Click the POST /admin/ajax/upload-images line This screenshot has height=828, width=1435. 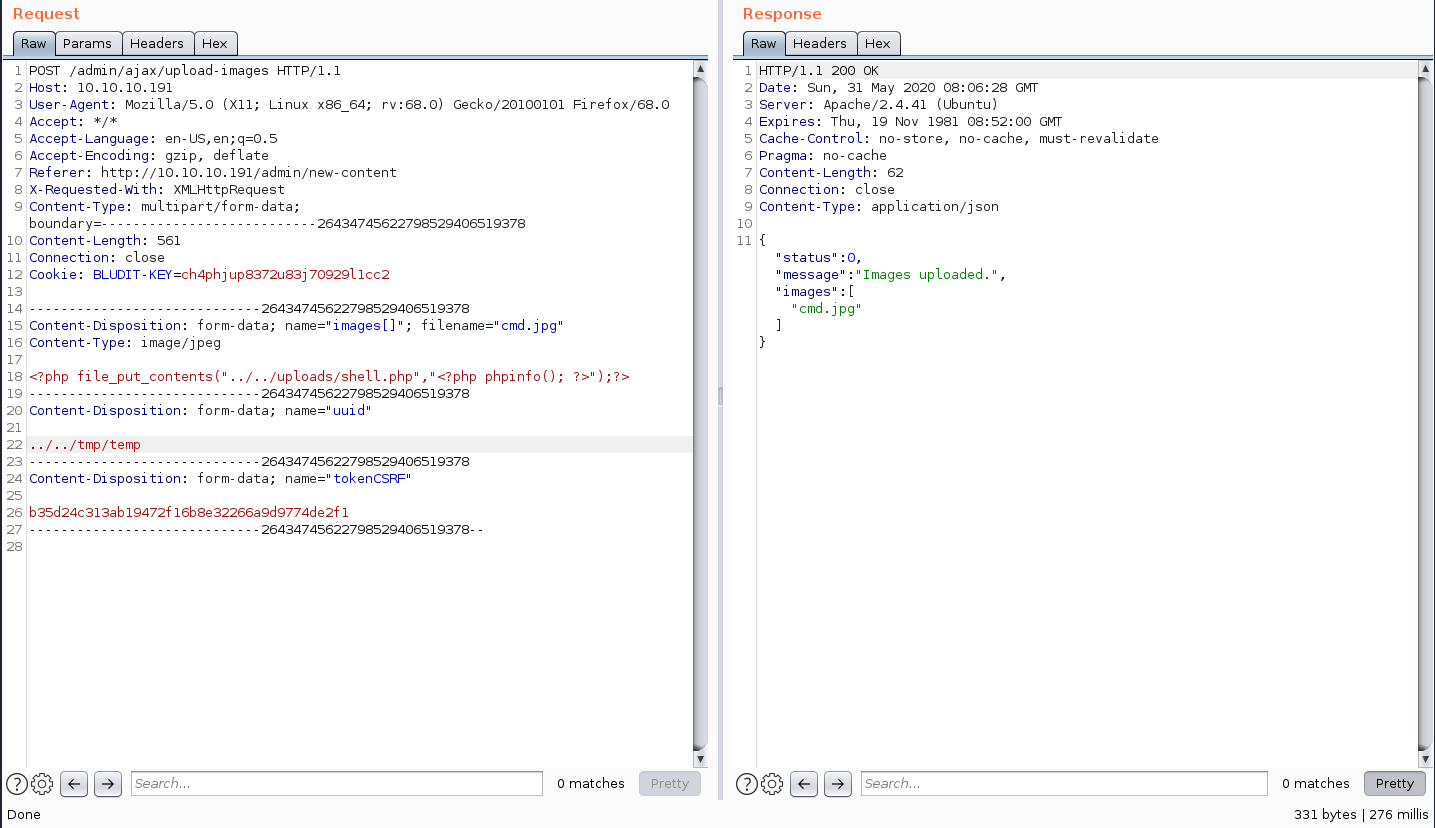tap(185, 71)
